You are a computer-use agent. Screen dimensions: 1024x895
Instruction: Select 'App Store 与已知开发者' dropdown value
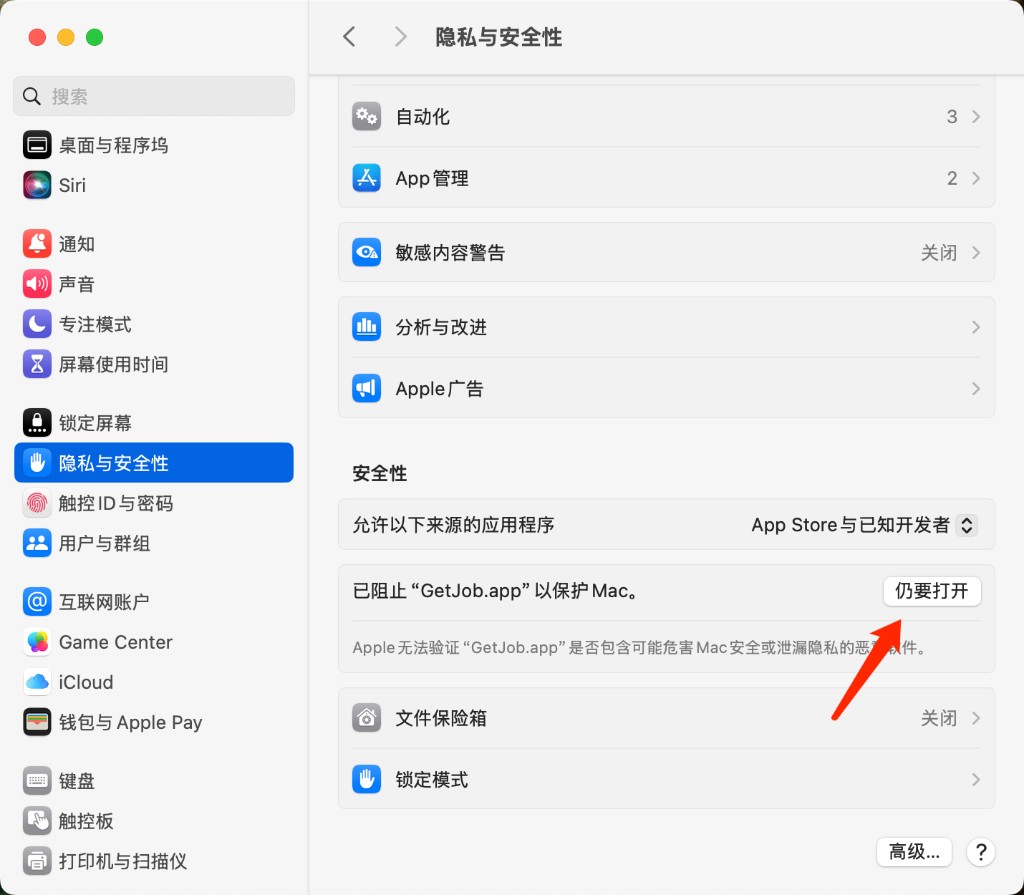click(850, 525)
